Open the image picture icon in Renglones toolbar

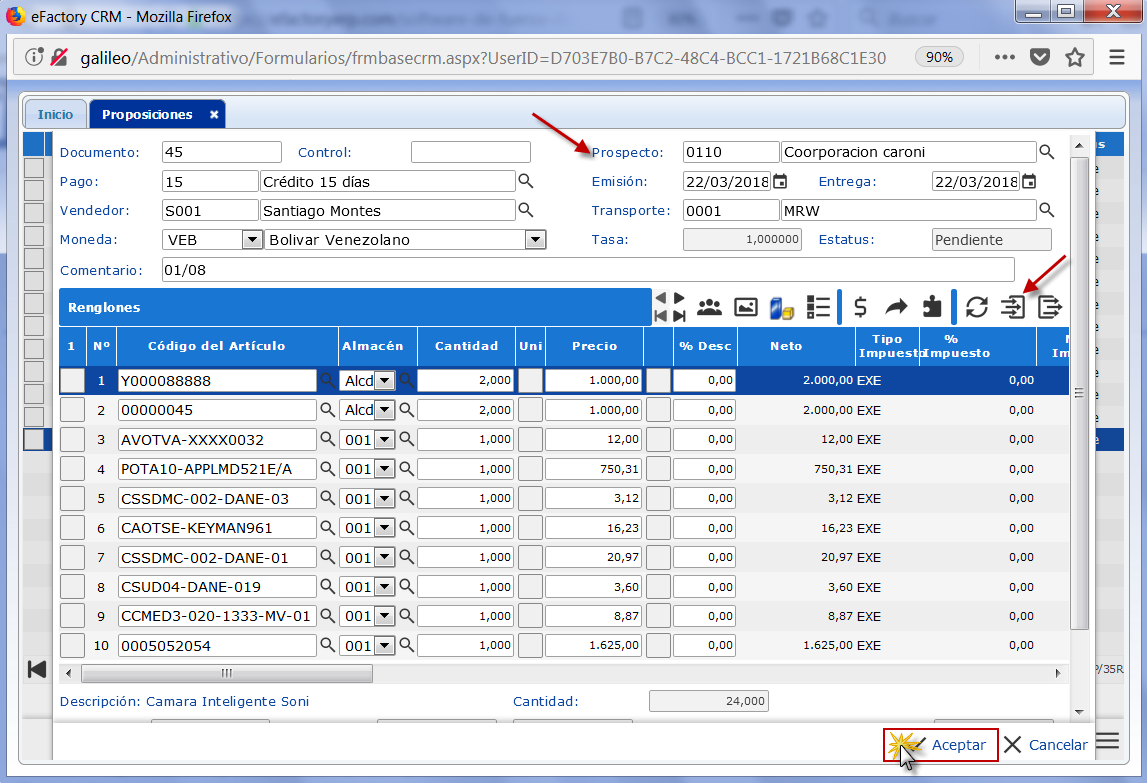tap(746, 307)
